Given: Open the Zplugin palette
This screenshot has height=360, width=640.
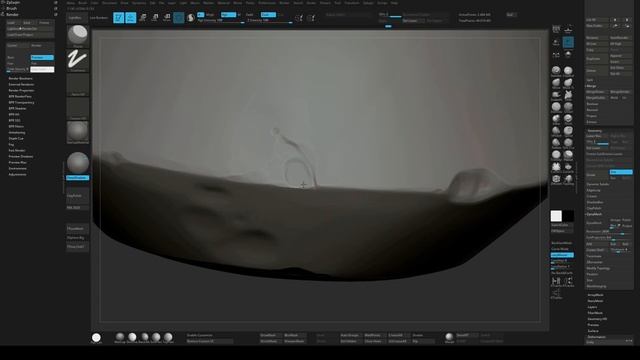Looking at the screenshot, I should [13, 2].
